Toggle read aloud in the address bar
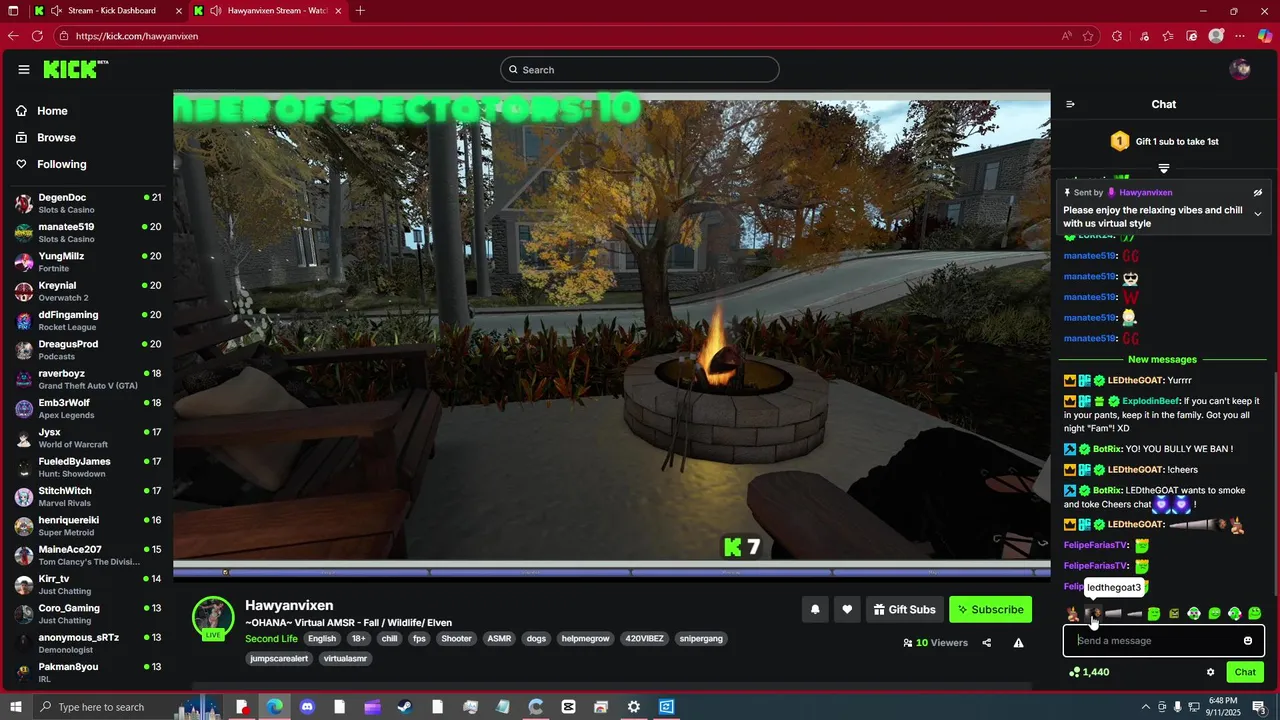1280x720 pixels. pos(1067,36)
